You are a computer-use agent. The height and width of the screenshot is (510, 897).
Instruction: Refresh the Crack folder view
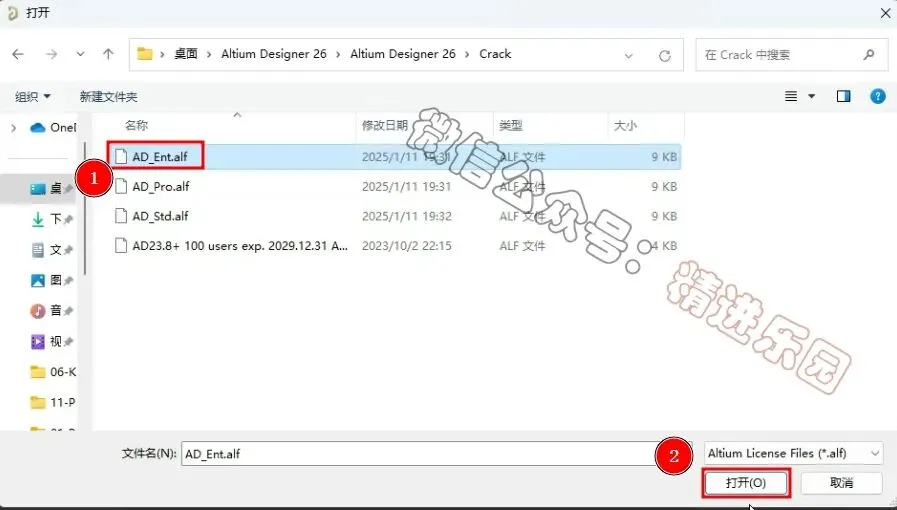click(665, 55)
